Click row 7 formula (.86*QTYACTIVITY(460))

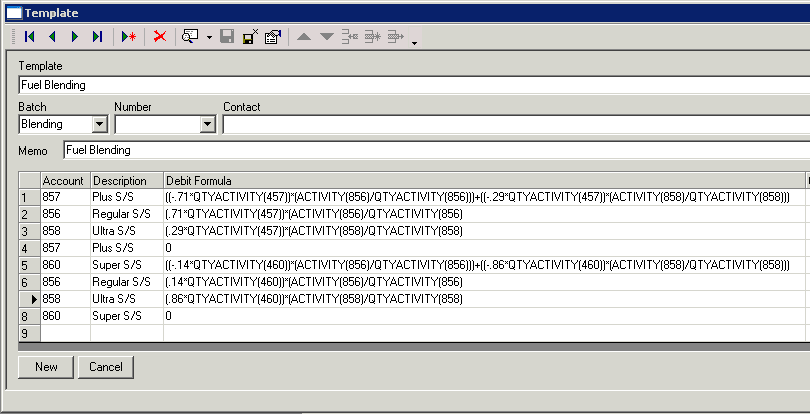485,299
